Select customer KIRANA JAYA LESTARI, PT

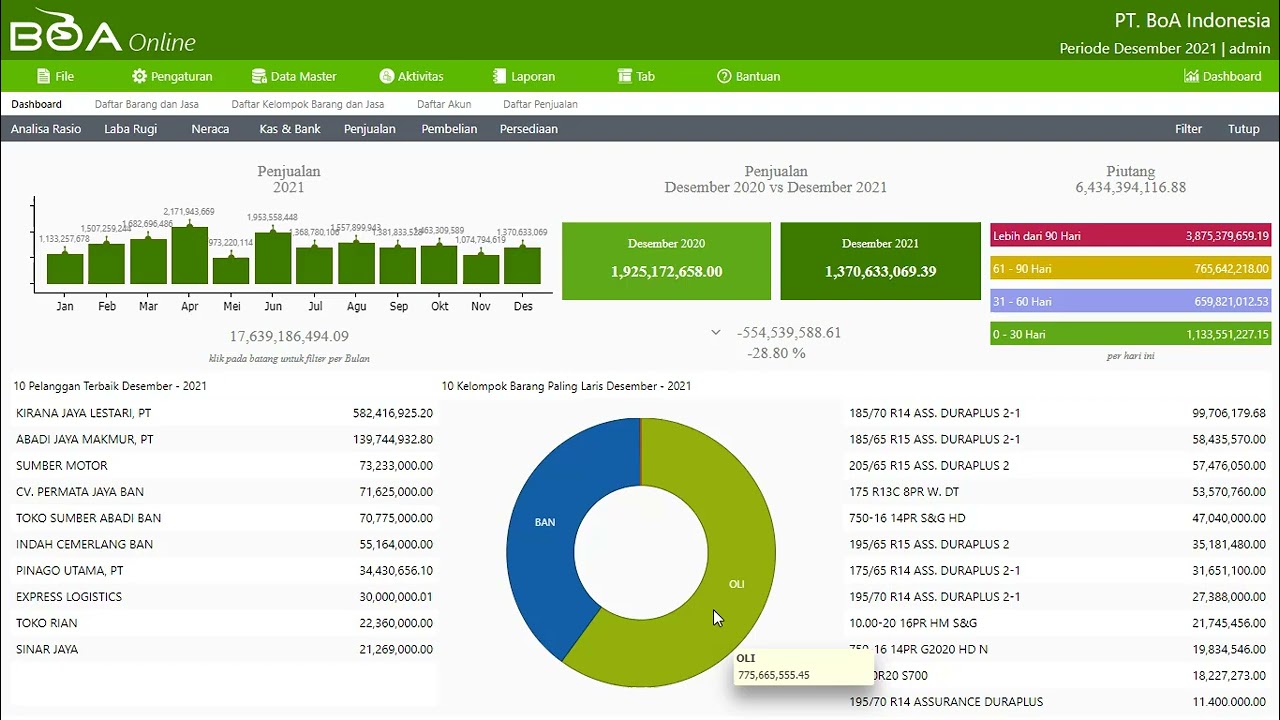tap(224, 413)
